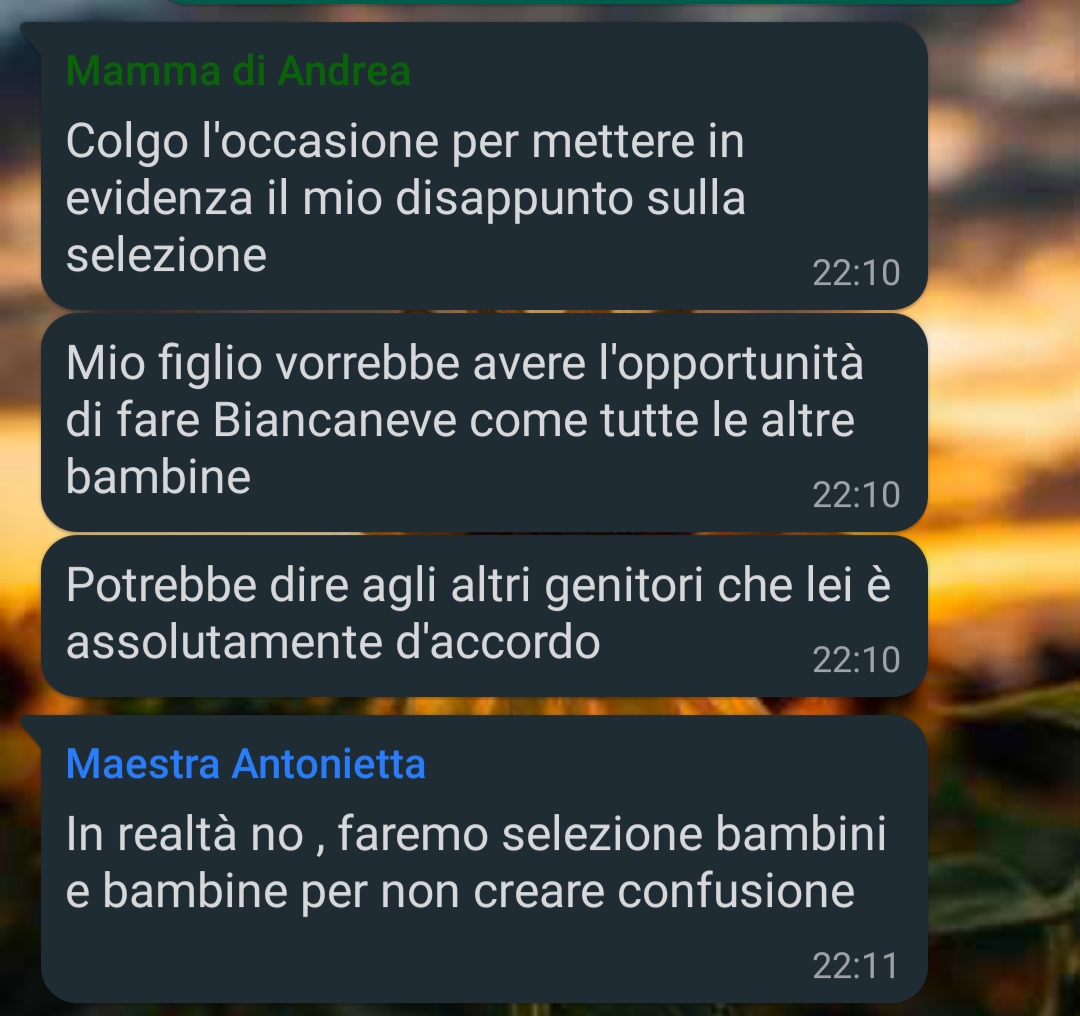Click the word "selezione" in the first message
1080x1016 pixels.
tap(166, 255)
